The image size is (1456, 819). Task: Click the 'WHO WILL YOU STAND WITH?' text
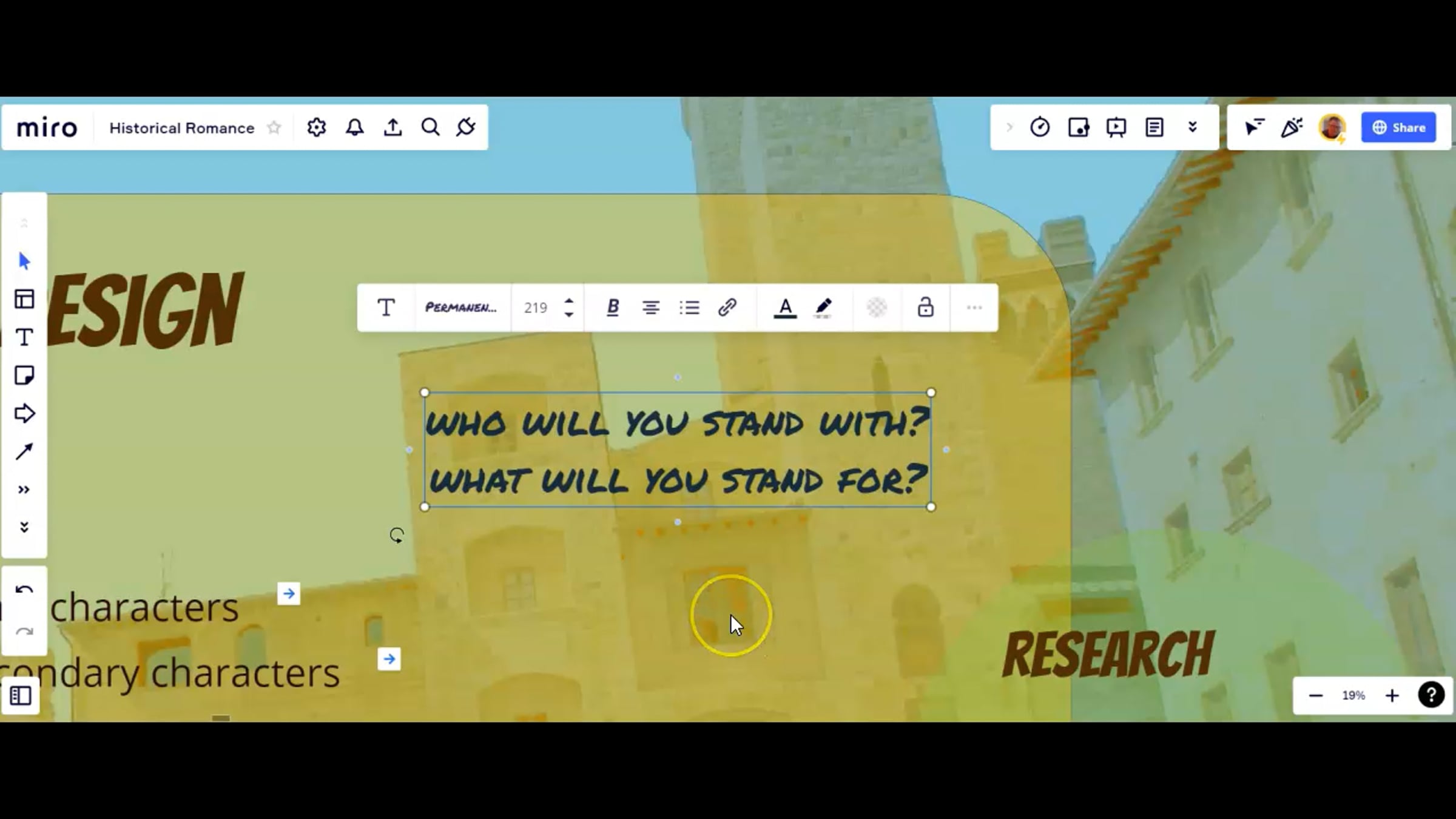[x=677, y=422]
